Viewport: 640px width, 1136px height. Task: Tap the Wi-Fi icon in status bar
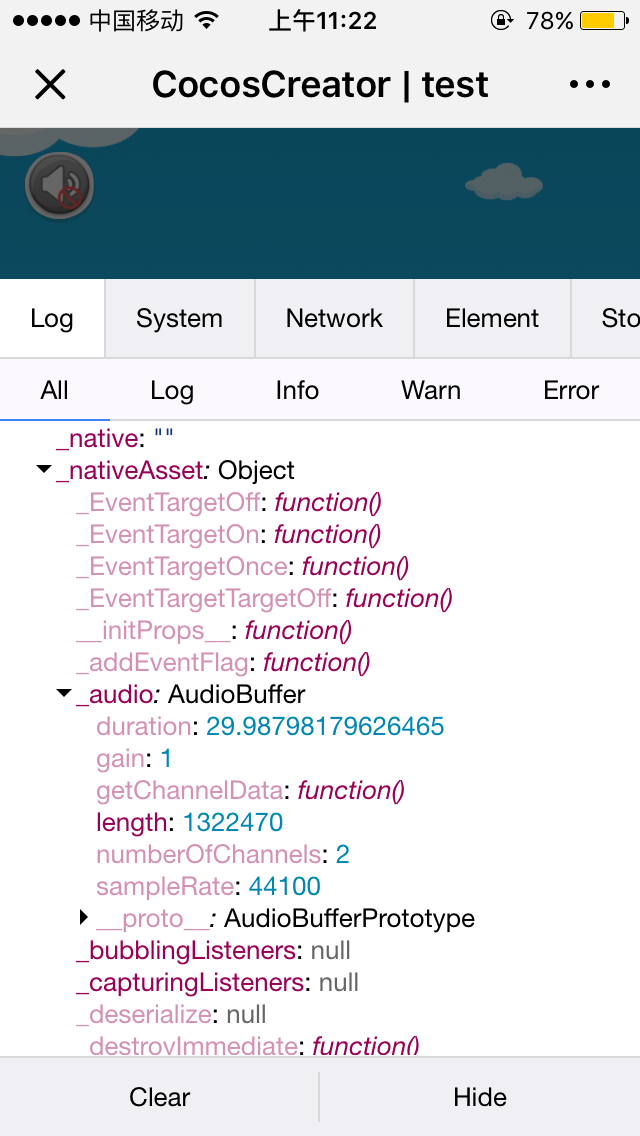[x=207, y=21]
